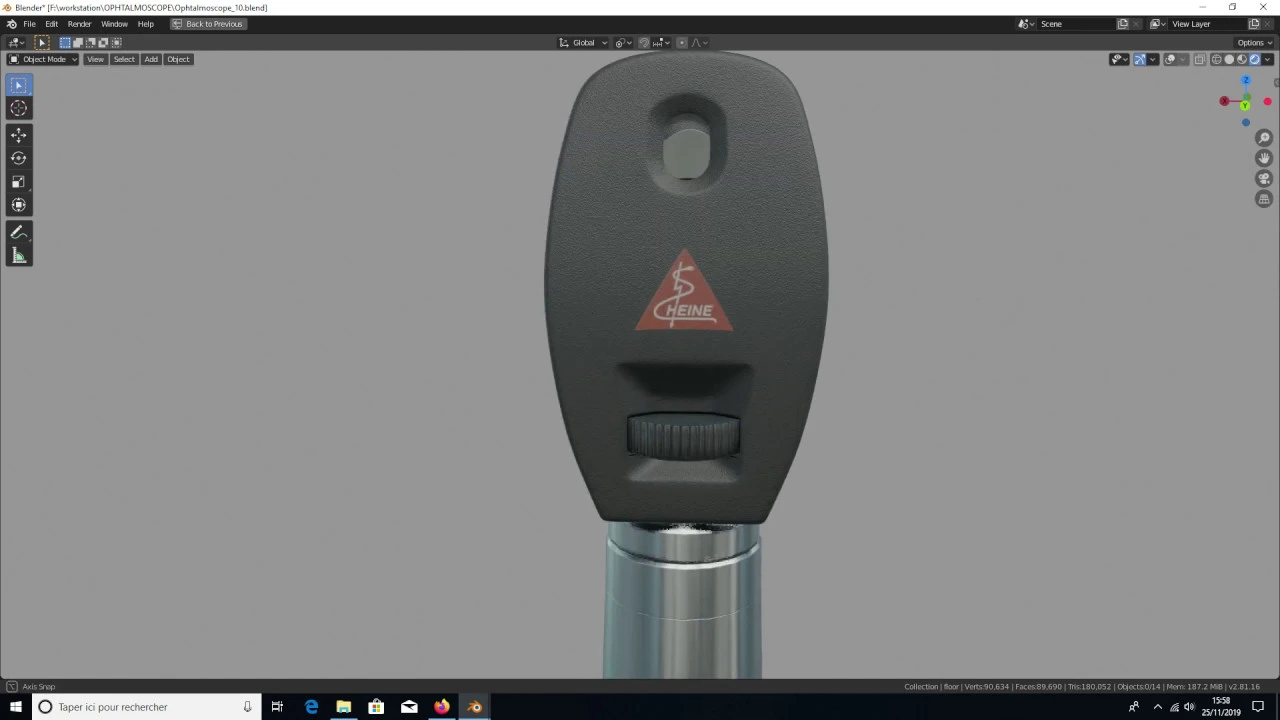Switch perspective/orthographic grid gizmo
The image size is (1280, 720).
[1264, 199]
